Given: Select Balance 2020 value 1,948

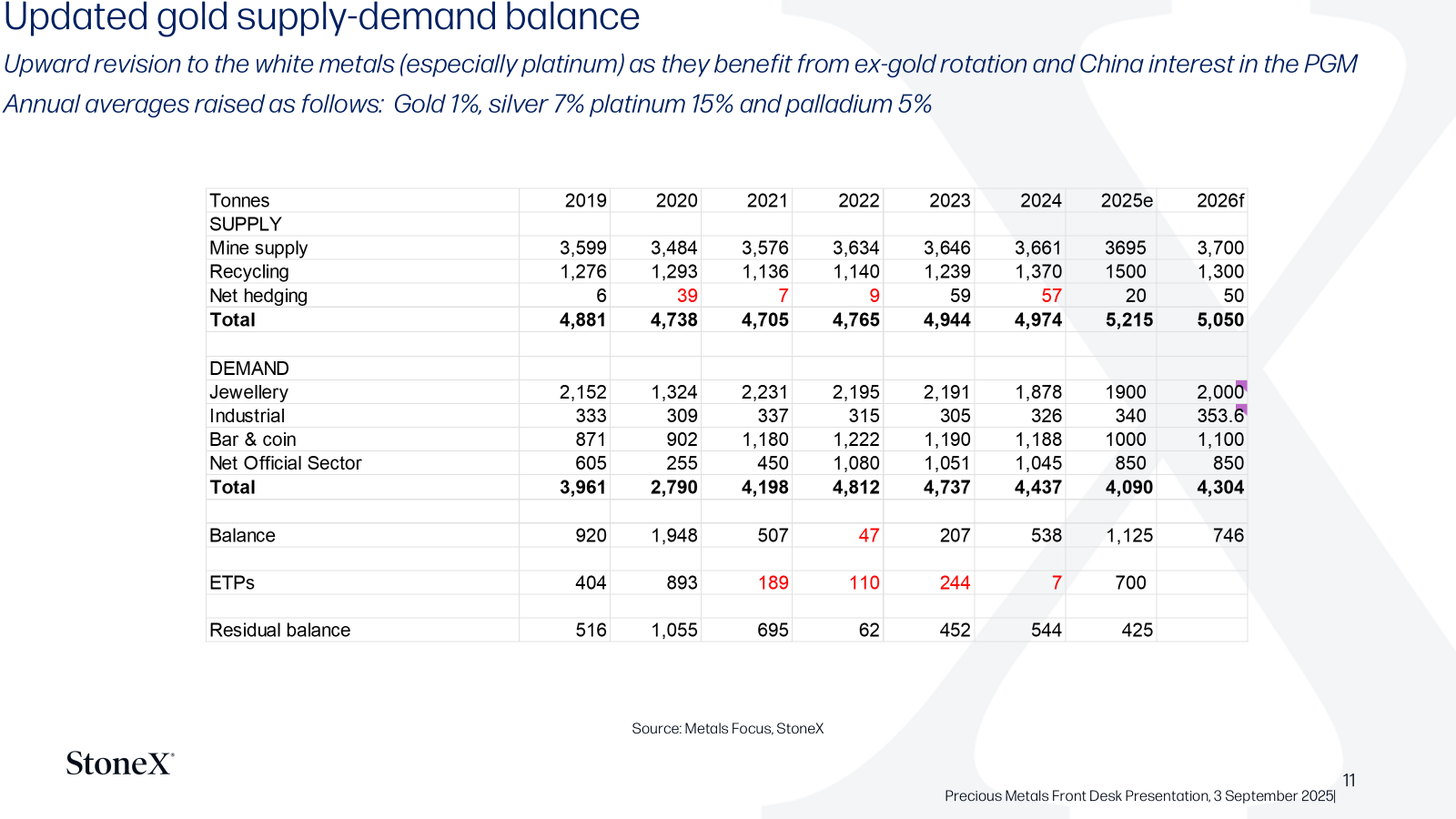Looking at the screenshot, I should 674,536.
